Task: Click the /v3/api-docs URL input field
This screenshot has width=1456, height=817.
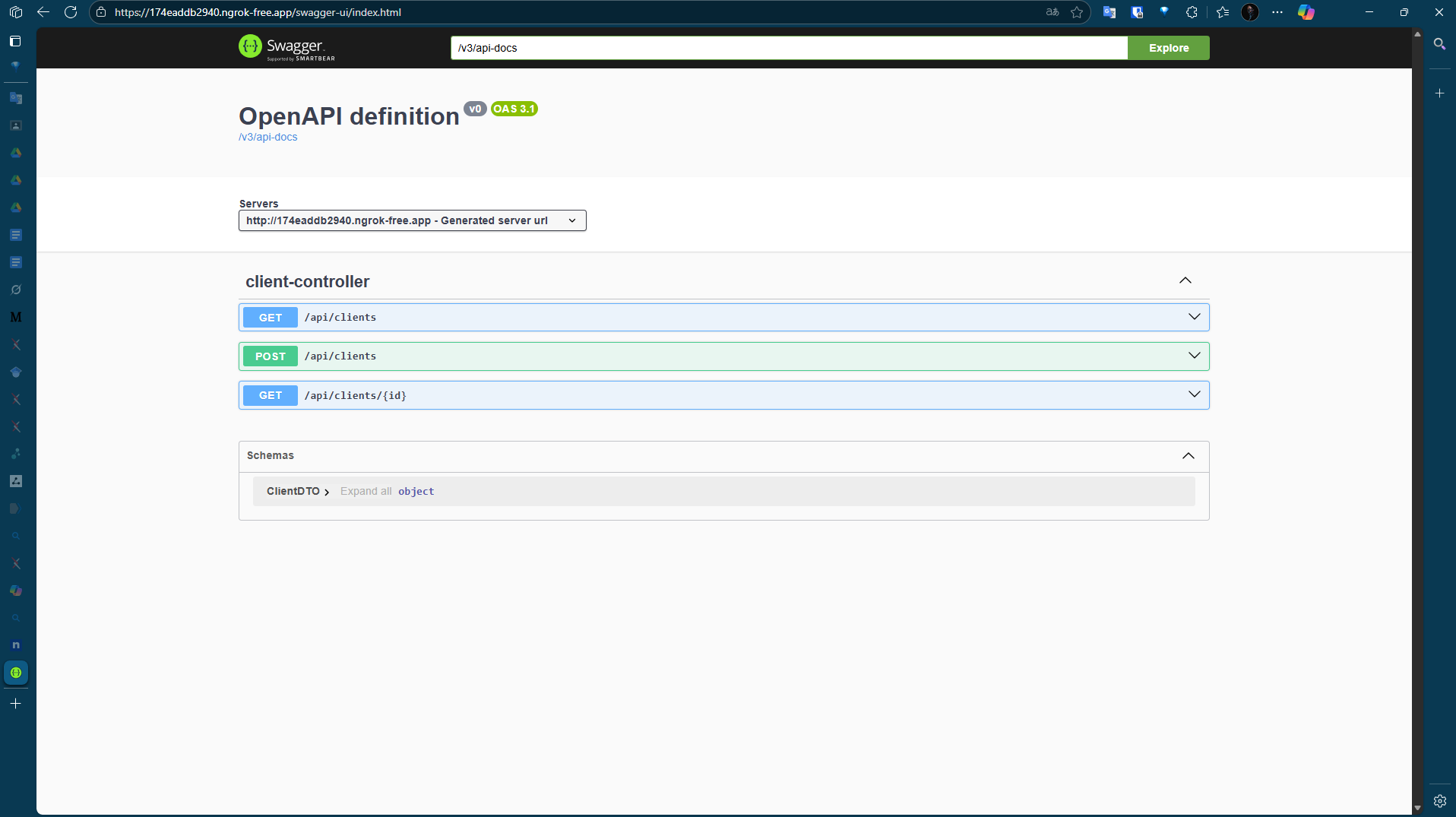Action: coord(788,48)
